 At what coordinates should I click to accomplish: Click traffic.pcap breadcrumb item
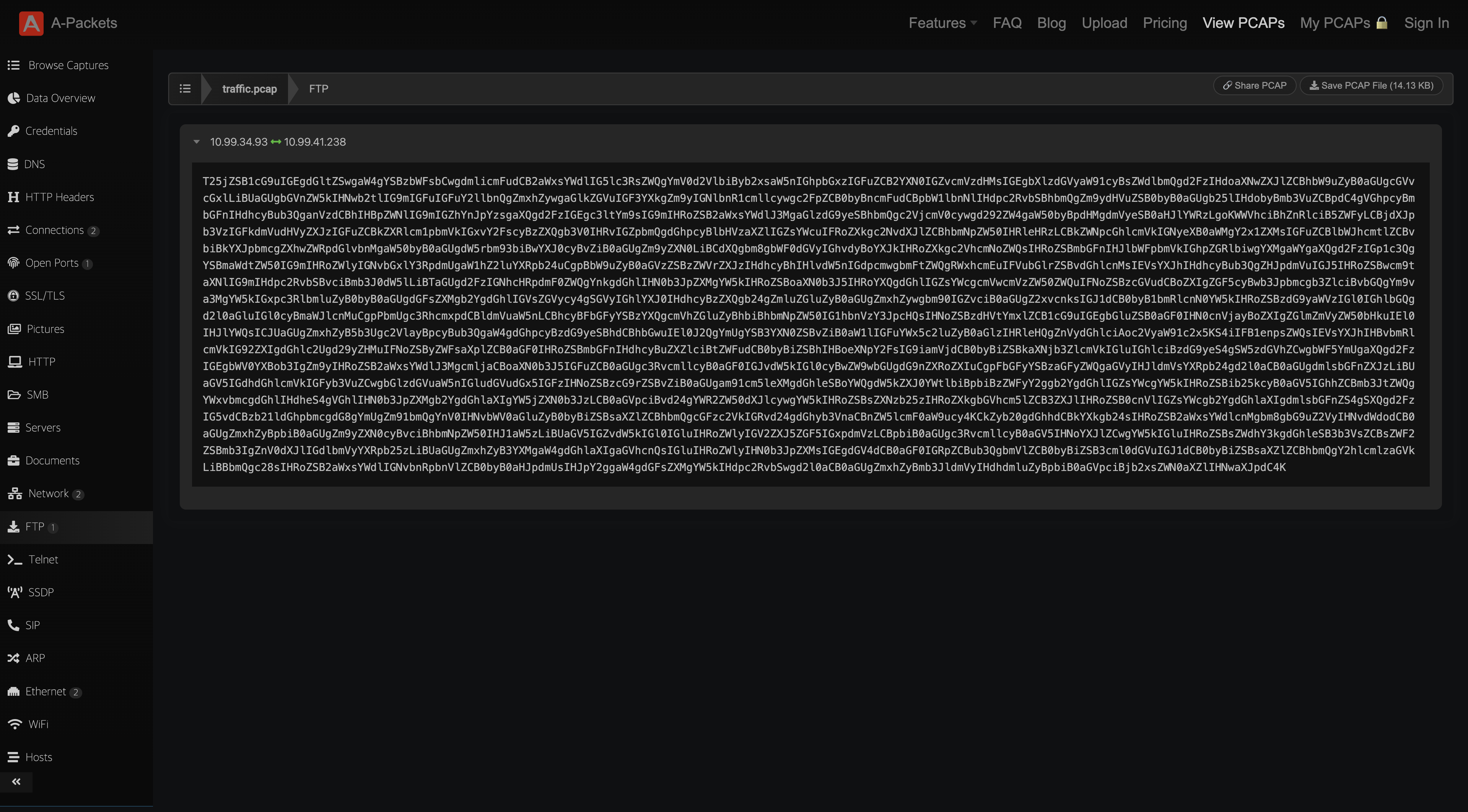pos(249,89)
